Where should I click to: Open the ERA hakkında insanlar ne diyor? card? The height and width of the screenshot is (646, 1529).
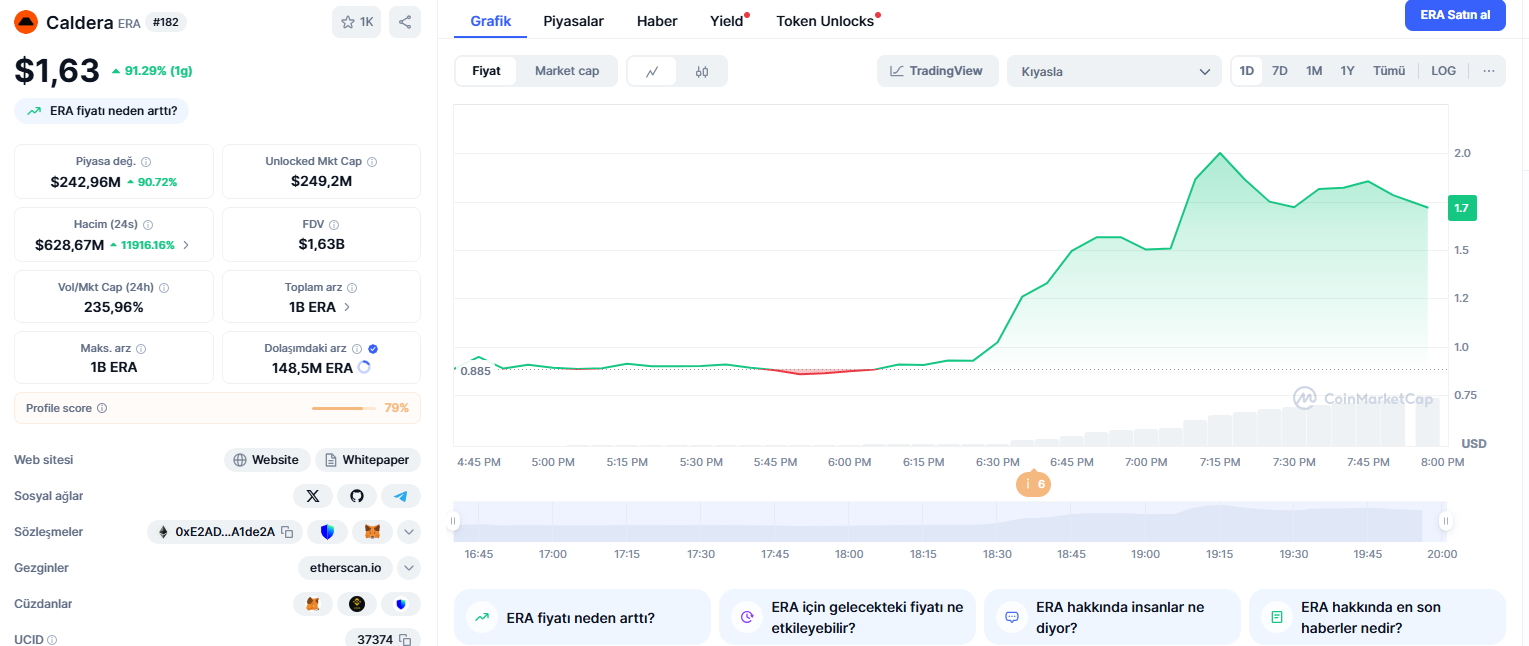click(x=1112, y=618)
